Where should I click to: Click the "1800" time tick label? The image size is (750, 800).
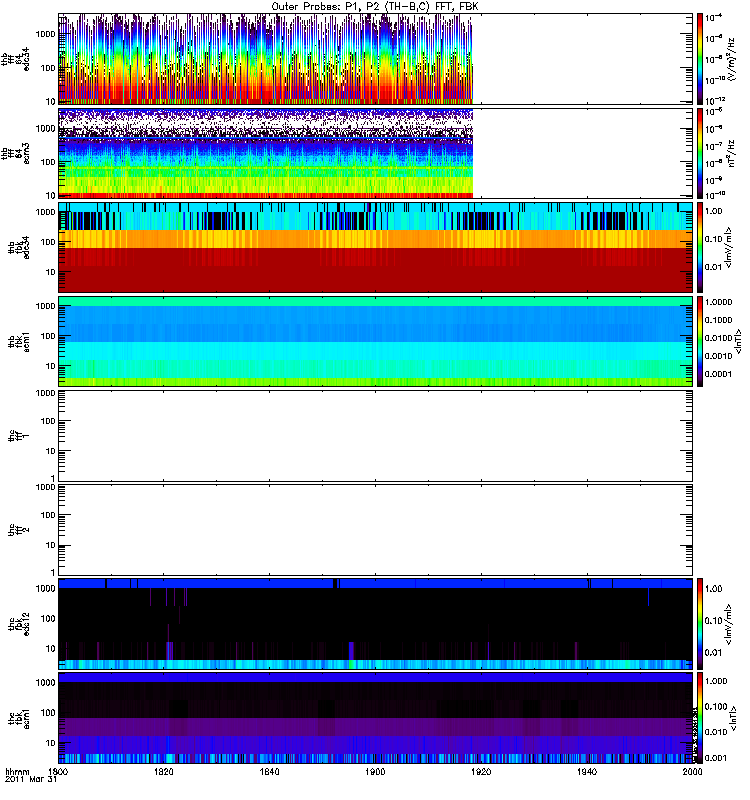tap(59, 772)
